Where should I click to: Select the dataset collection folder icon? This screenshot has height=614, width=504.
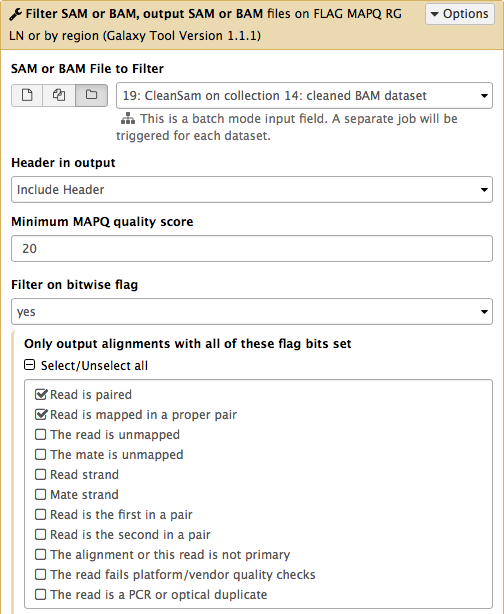click(91, 95)
